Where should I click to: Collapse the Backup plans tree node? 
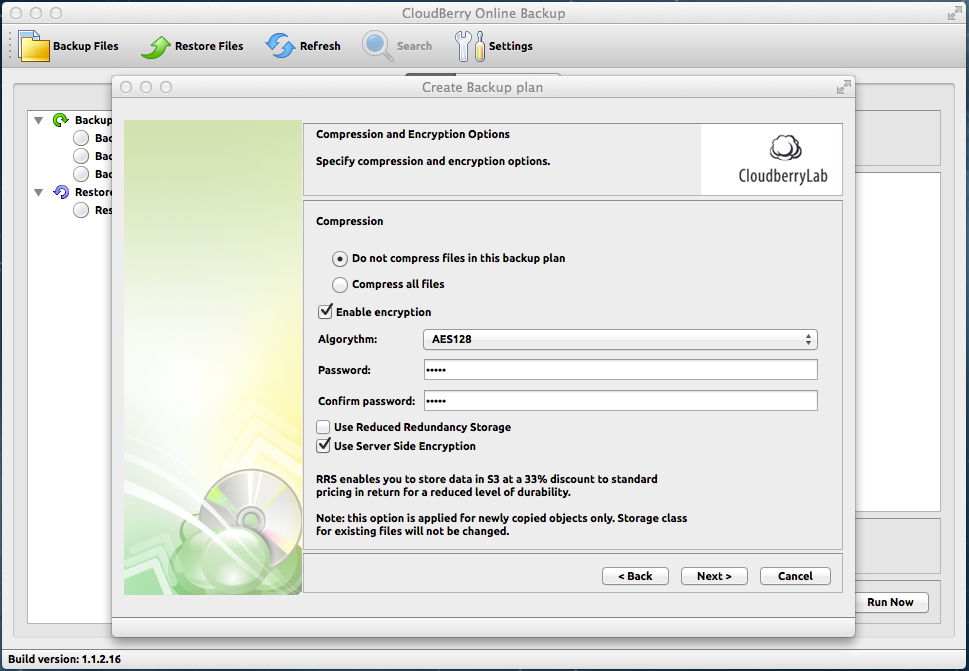38,120
